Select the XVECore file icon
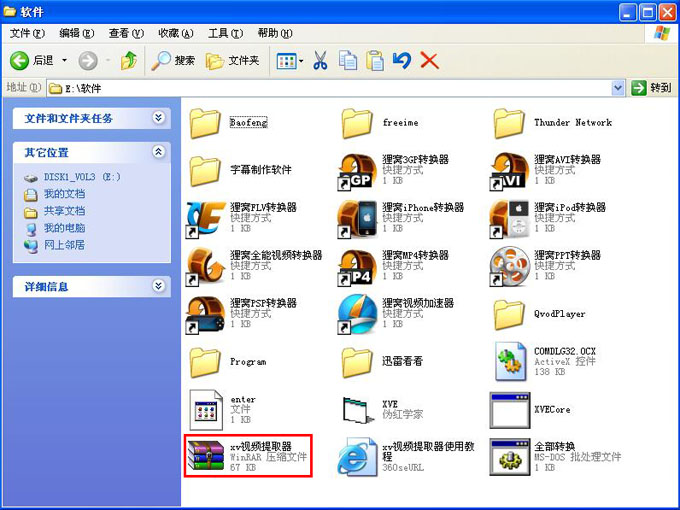The width and height of the screenshot is (680, 510). point(510,410)
